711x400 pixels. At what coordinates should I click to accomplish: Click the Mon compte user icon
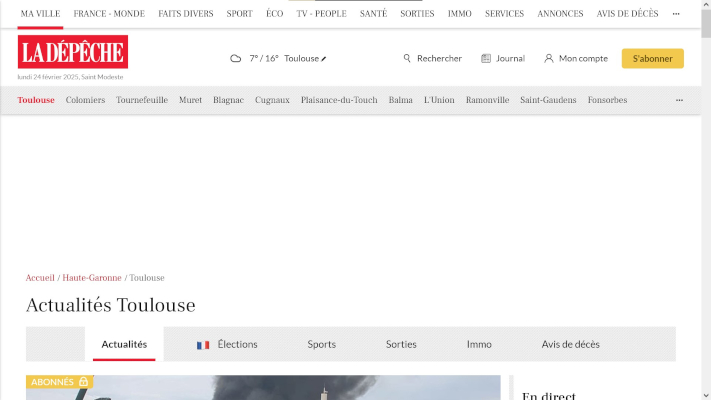(548, 59)
